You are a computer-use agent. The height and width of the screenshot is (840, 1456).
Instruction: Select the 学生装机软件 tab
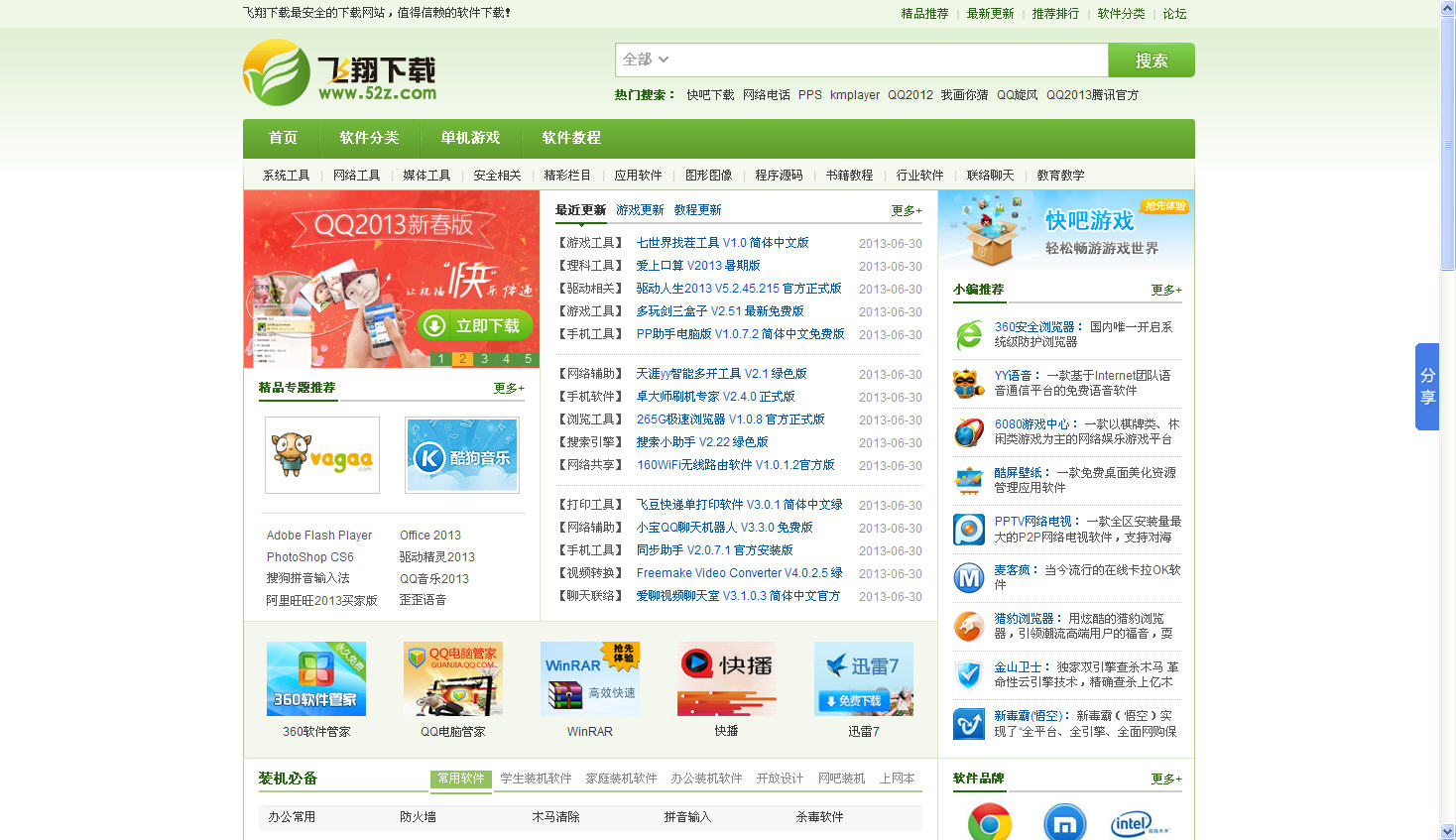pos(536,779)
